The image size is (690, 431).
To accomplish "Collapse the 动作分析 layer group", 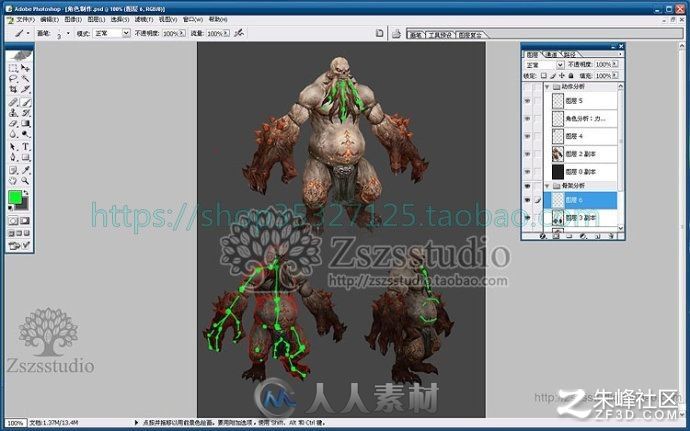I will pos(547,87).
